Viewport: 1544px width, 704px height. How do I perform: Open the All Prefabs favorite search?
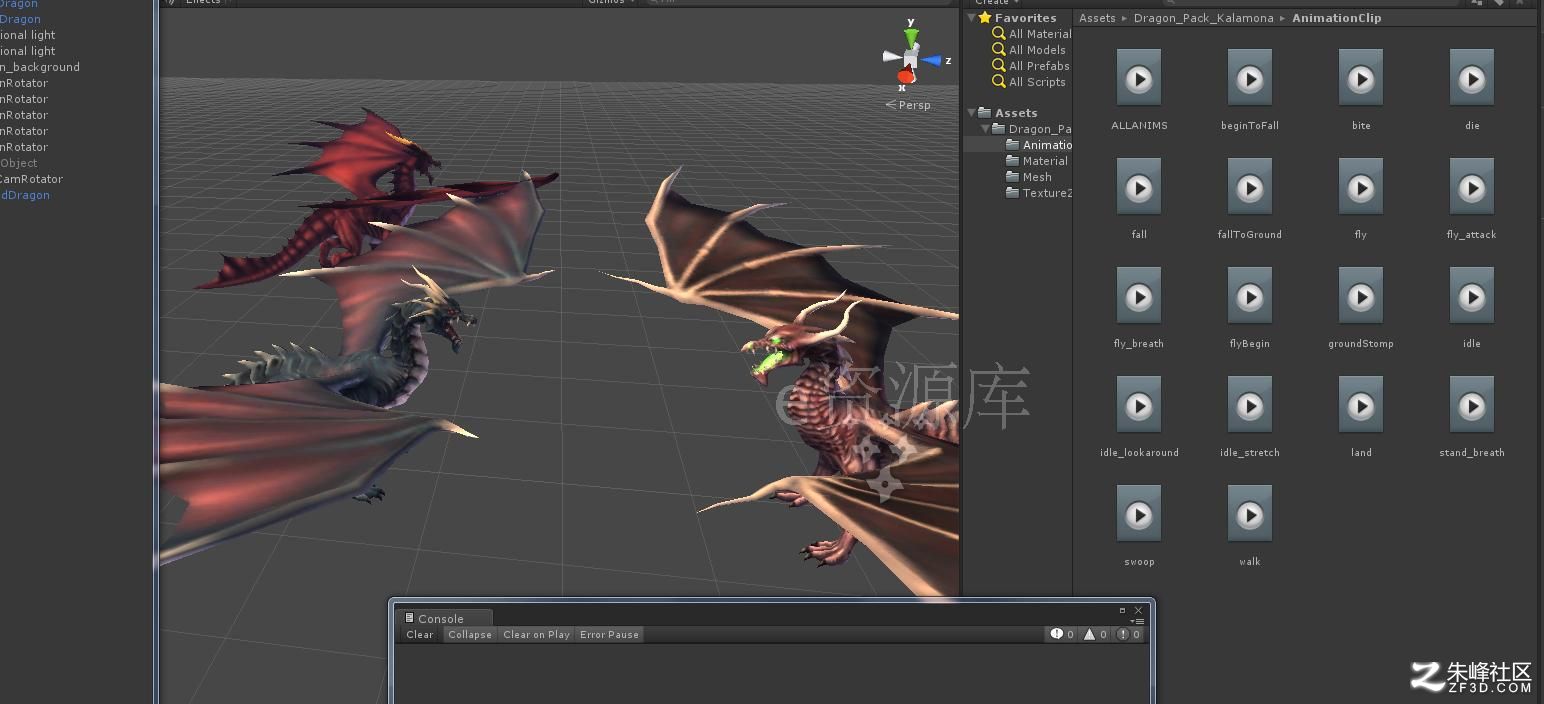(1031, 66)
